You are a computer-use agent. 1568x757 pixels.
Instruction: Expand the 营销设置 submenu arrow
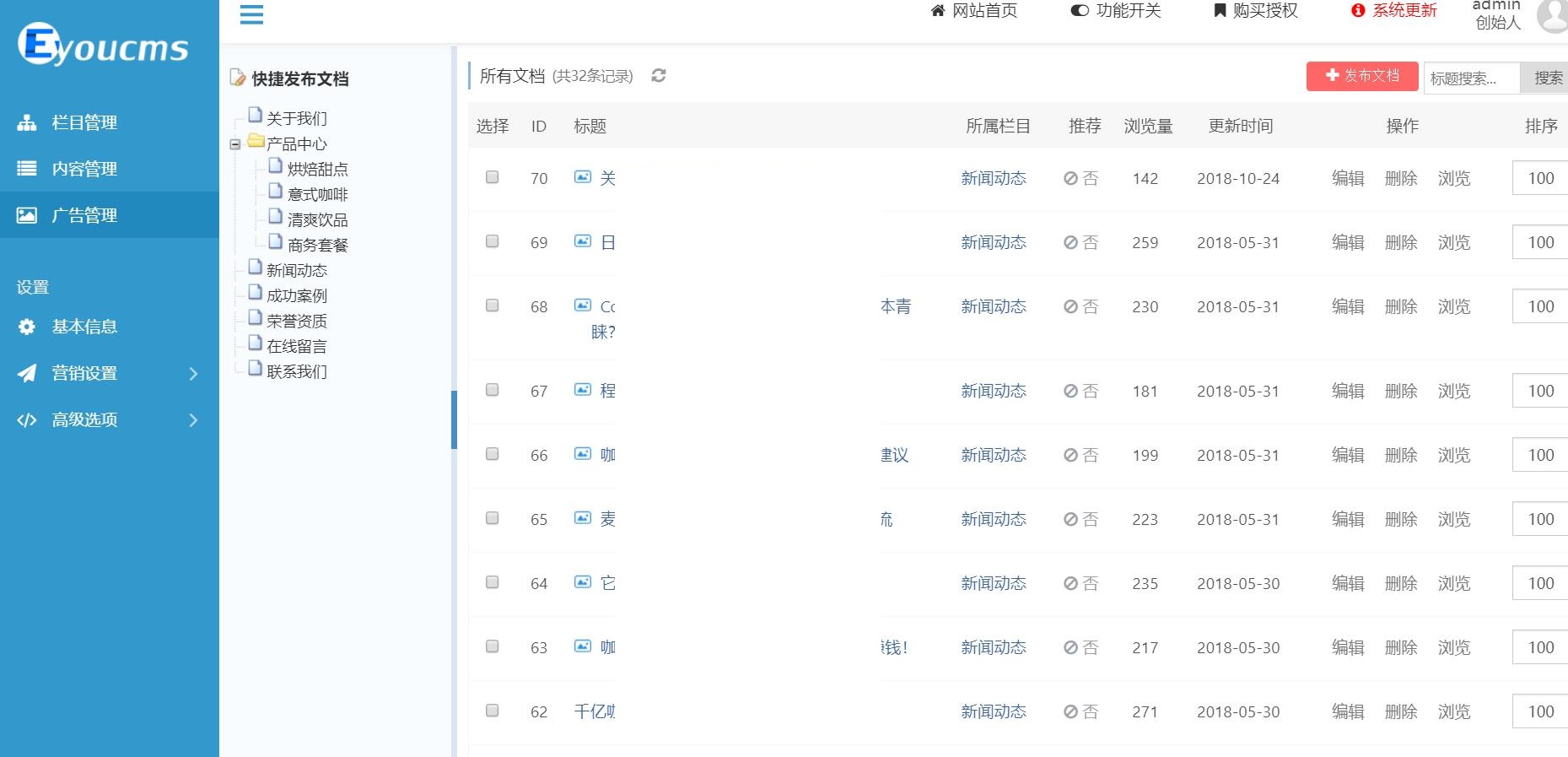click(x=193, y=373)
